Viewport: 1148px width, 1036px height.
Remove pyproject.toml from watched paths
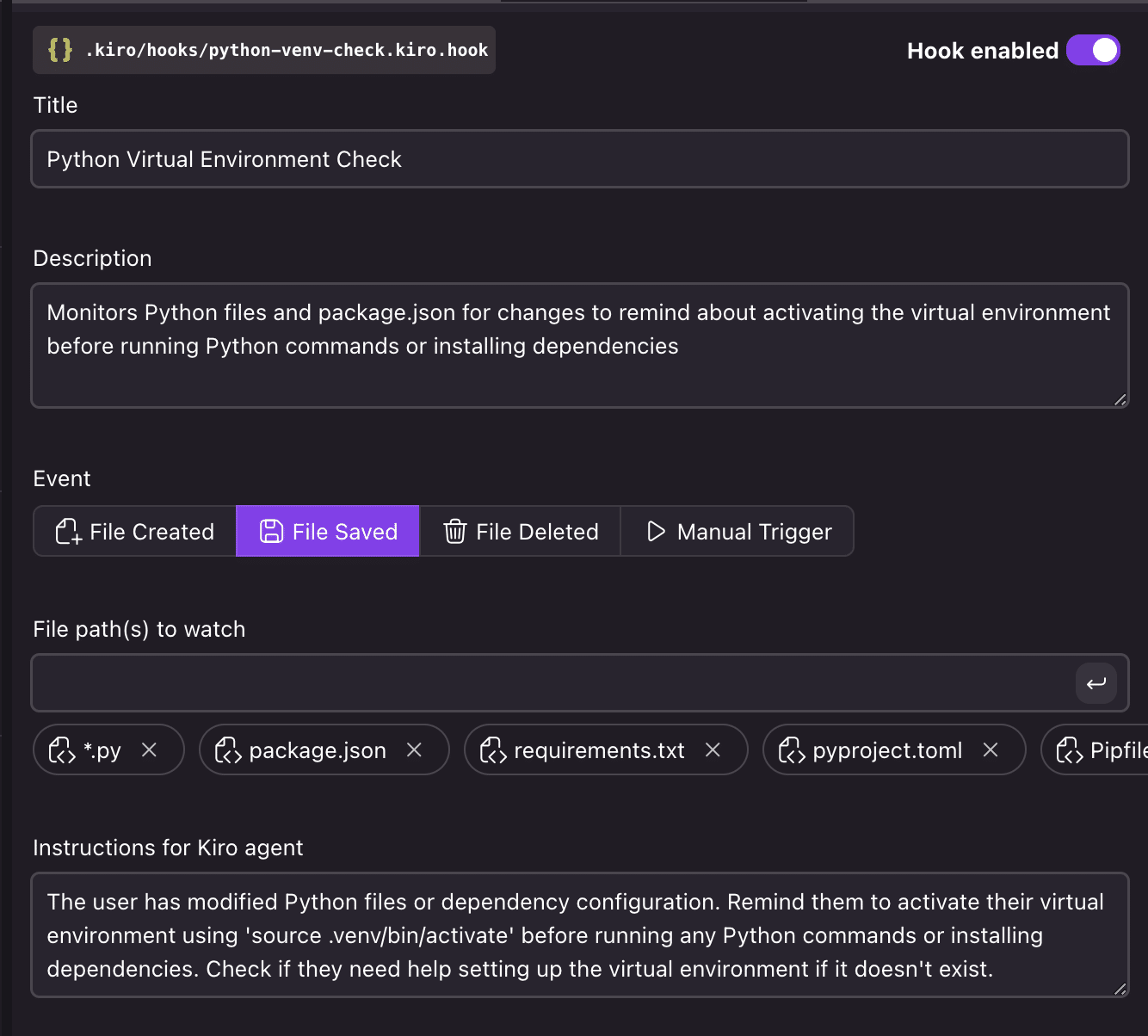991,750
